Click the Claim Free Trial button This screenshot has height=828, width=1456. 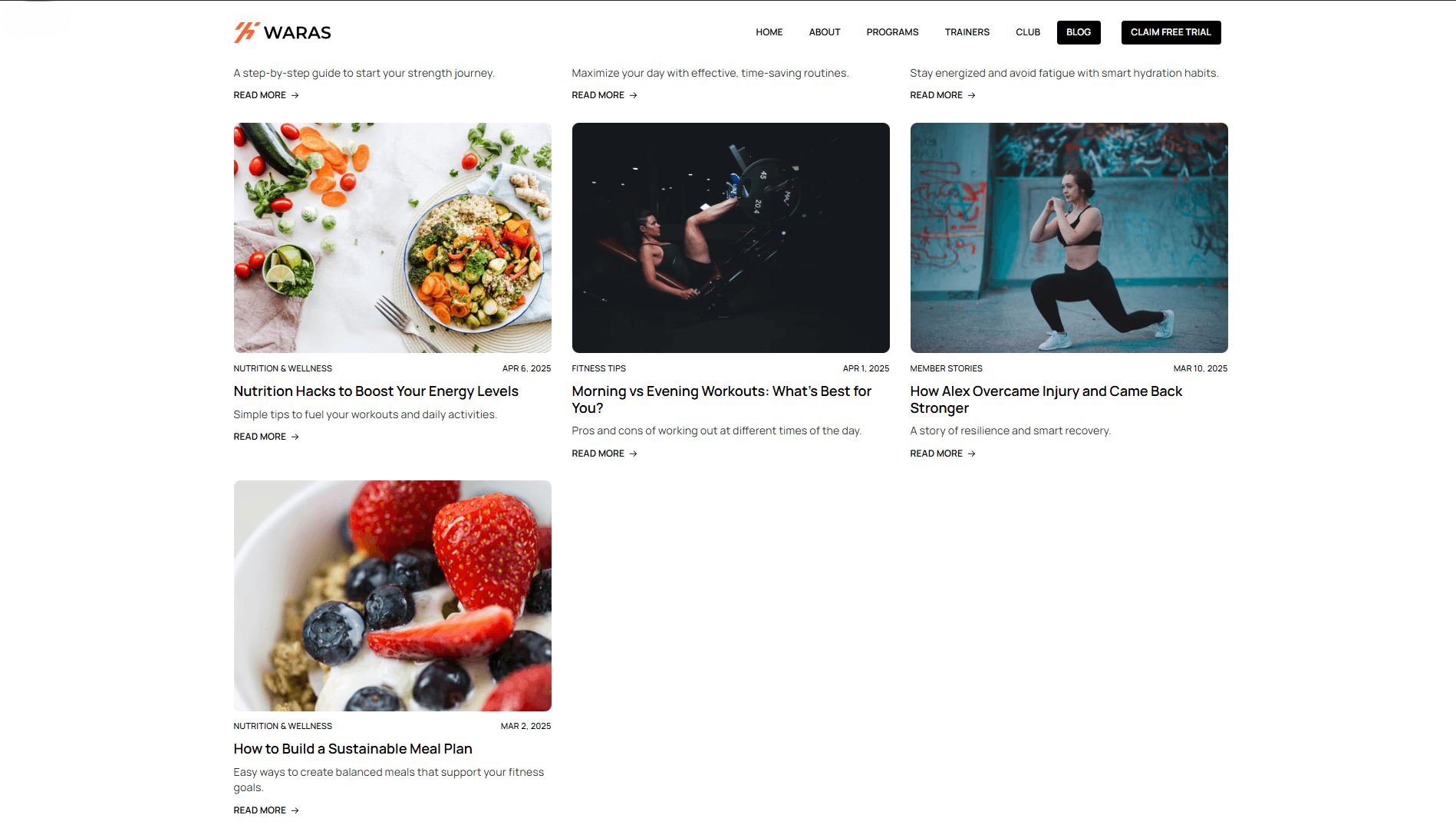click(x=1171, y=32)
